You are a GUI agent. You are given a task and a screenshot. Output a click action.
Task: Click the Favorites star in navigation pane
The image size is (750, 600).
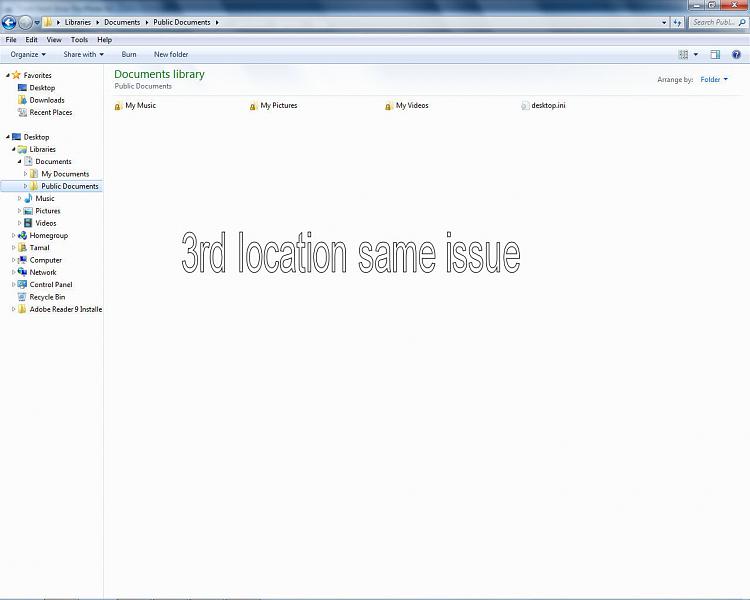[x=17, y=75]
